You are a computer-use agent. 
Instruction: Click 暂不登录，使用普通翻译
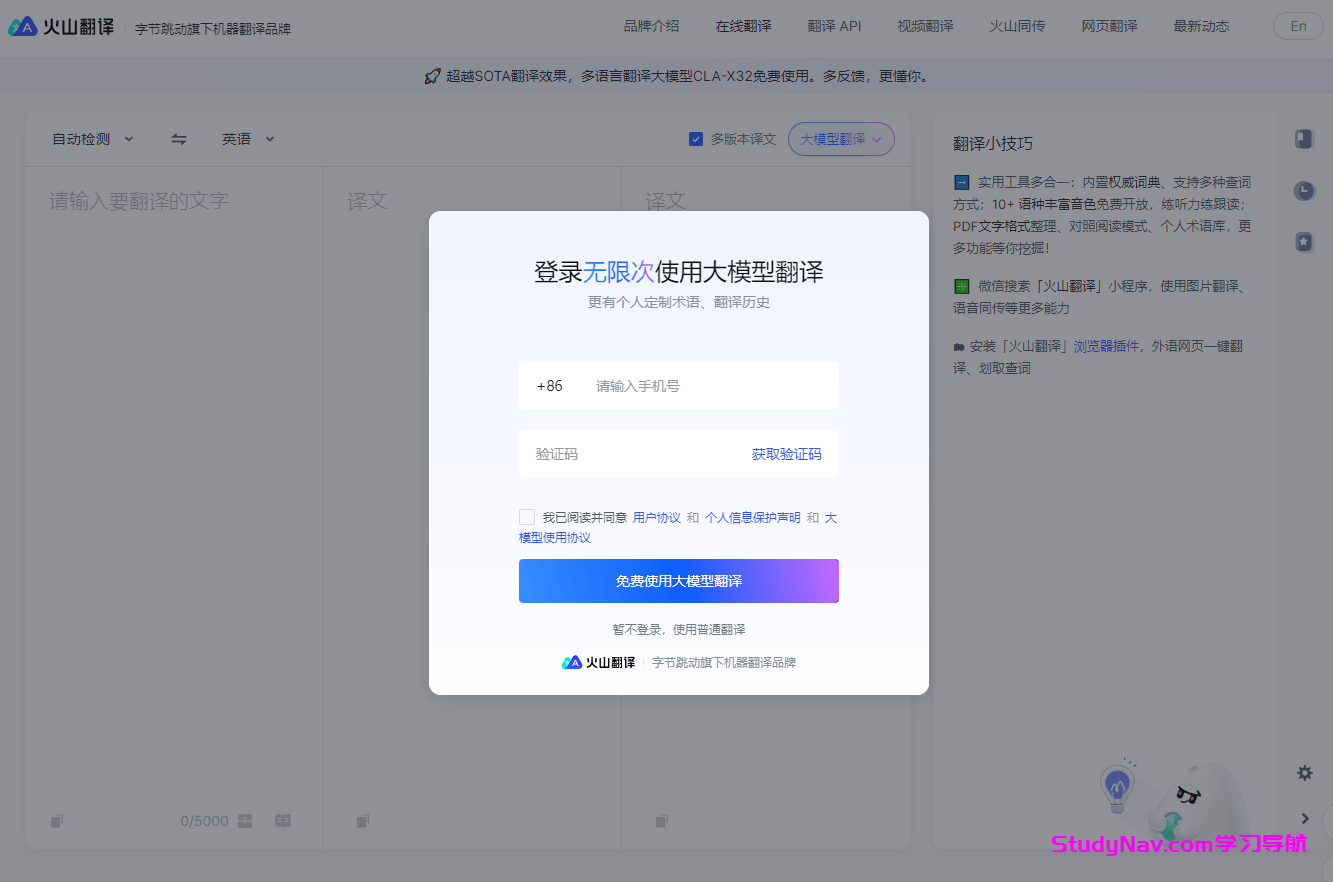[679, 629]
